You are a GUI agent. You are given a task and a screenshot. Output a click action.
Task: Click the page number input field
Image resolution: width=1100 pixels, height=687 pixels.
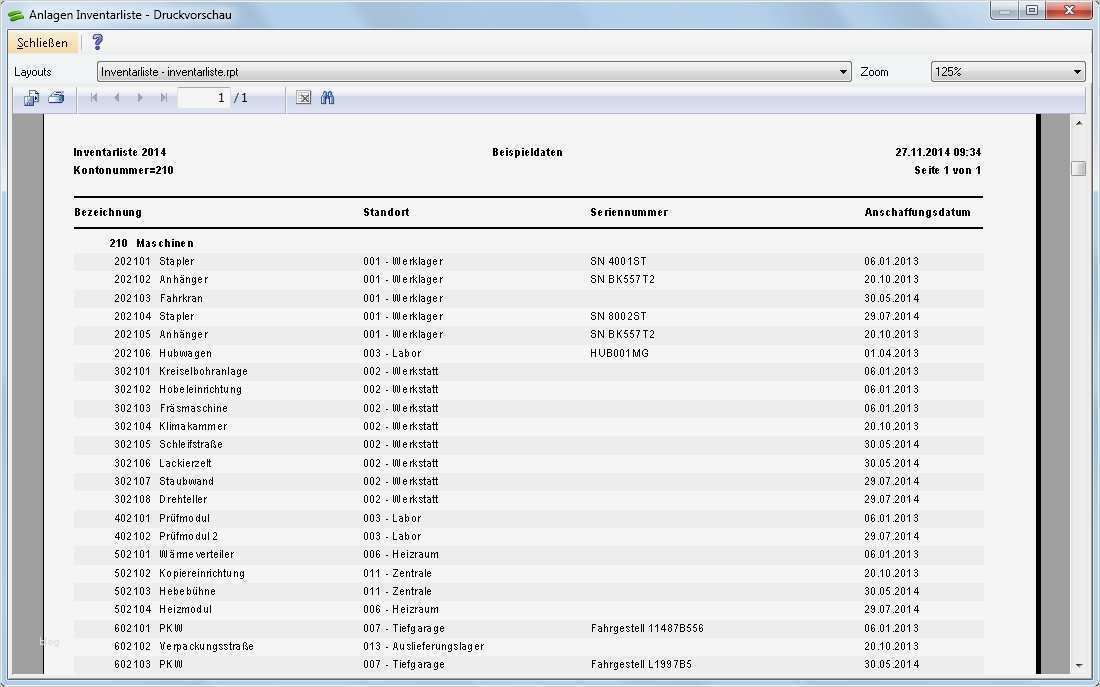(x=203, y=98)
